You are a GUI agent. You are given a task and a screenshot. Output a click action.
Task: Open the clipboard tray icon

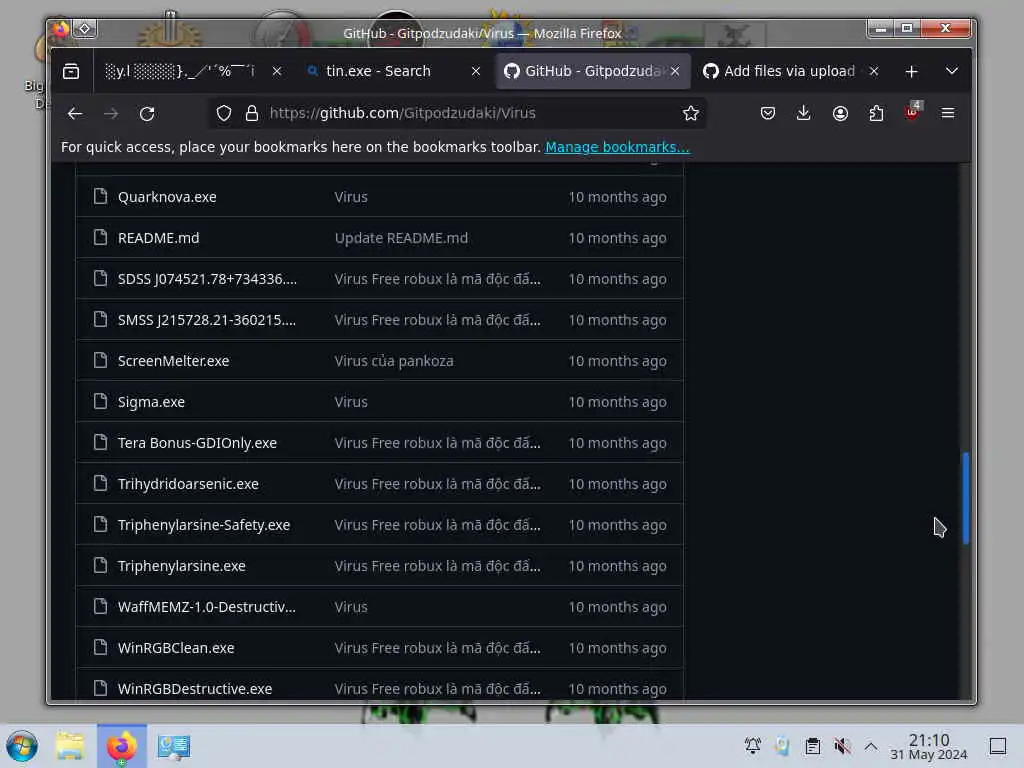(812, 746)
